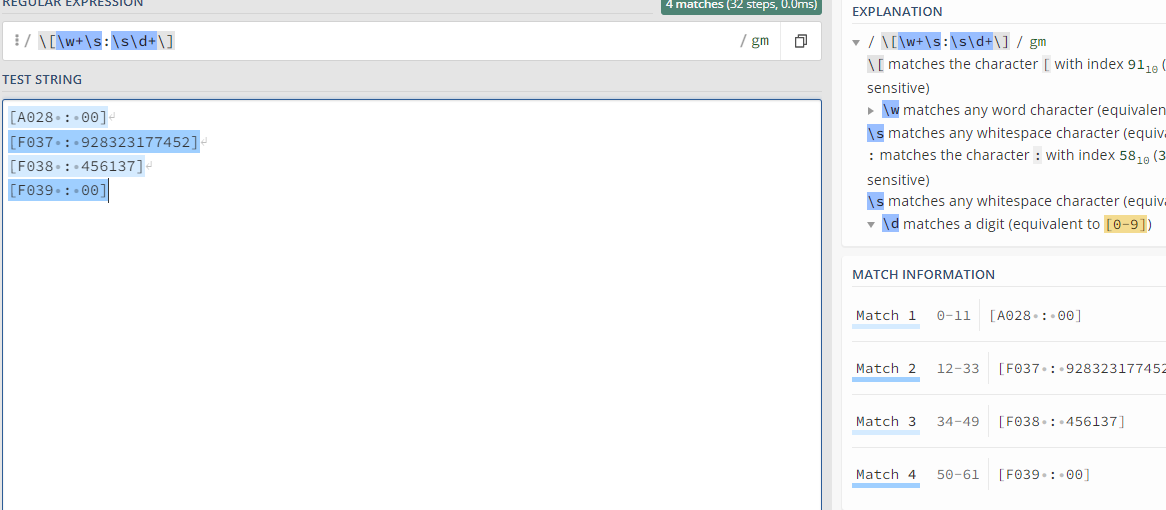The width and height of the screenshot is (1166, 510).
Task: Select the Match 2 label
Action: (x=885, y=369)
